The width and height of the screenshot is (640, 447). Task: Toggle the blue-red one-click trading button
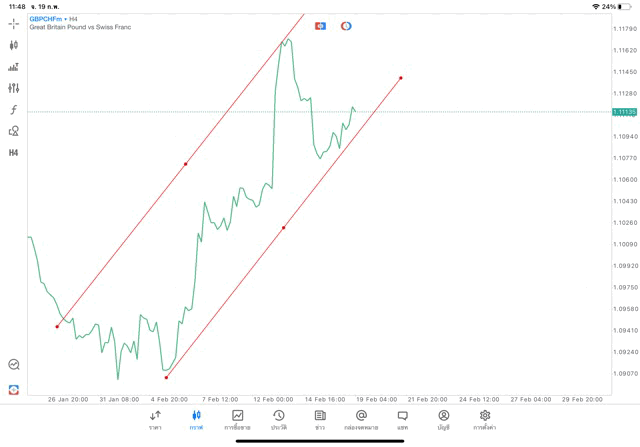coord(320,26)
